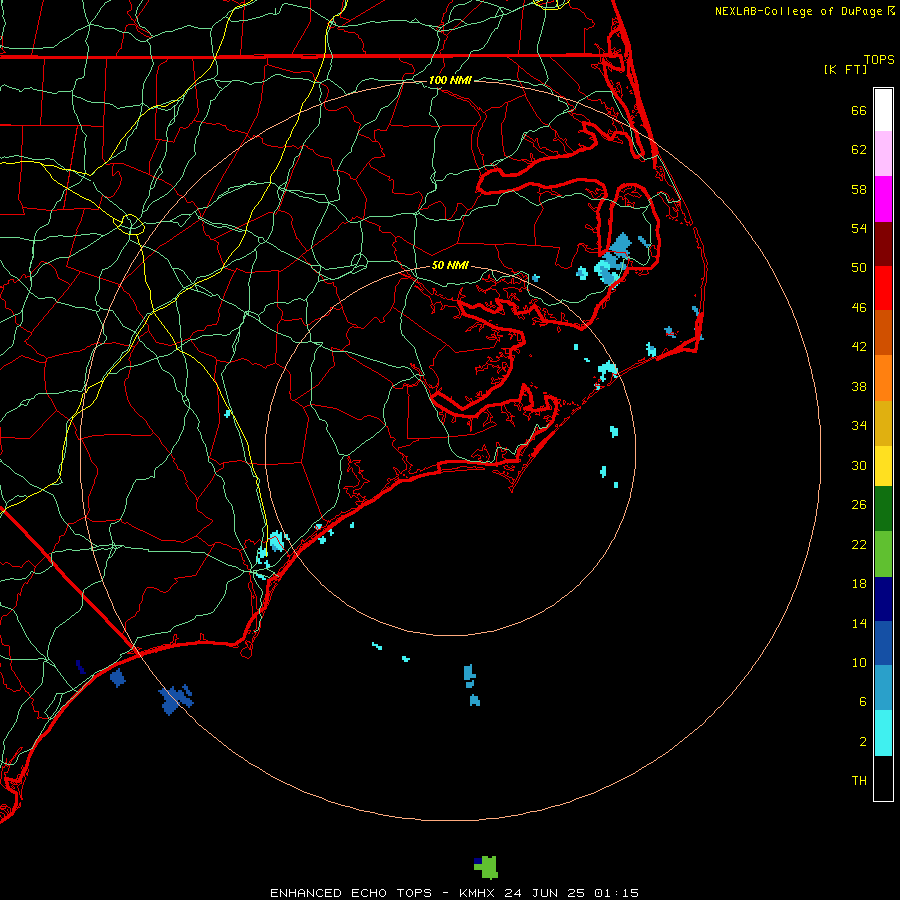Click the KMHX station identifier in caption
Image resolution: width=900 pixels, height=900 pixels.
point(478,893)
